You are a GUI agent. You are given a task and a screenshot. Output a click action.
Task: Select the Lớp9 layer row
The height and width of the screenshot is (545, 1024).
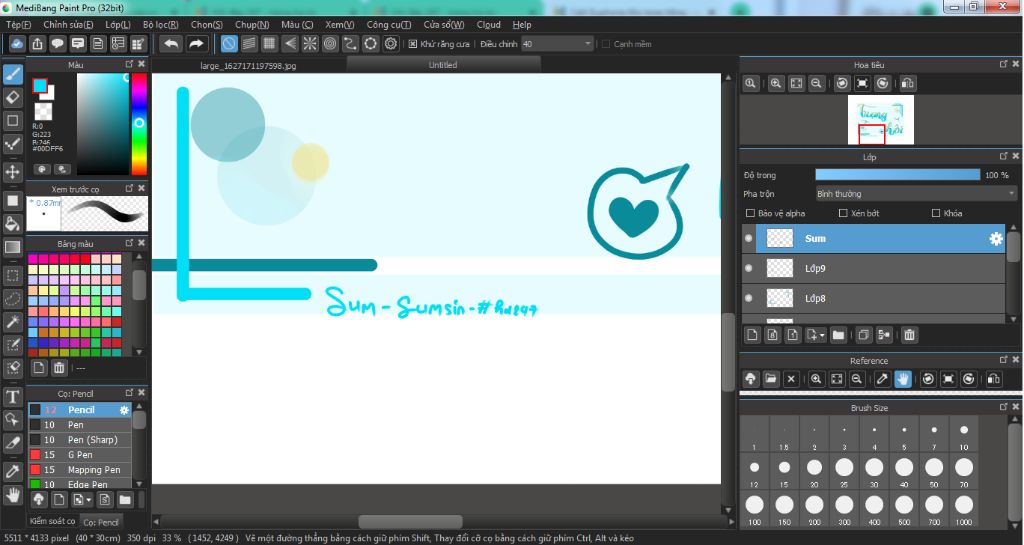[873, 268]
